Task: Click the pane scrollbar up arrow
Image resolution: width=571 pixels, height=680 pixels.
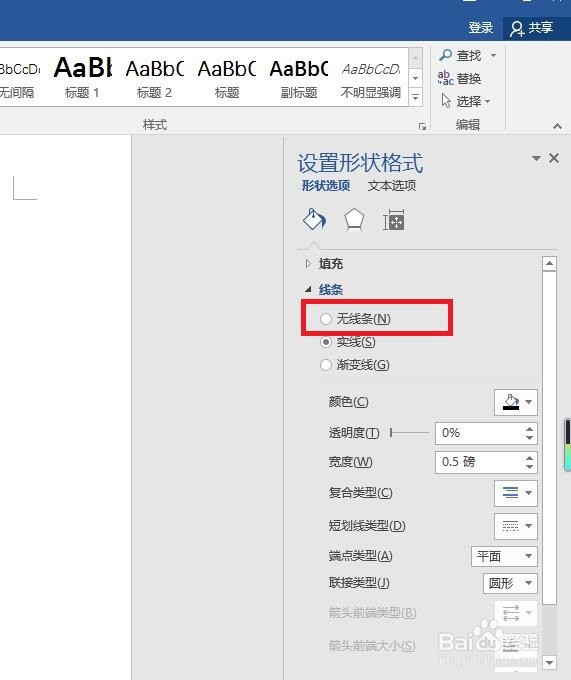Action: pyautogui.click(x=549, y=263)
